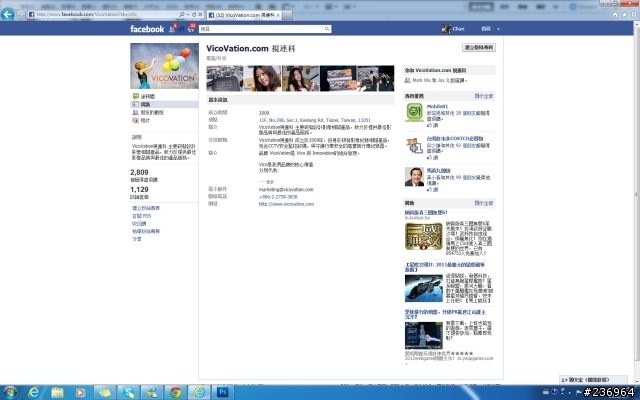Open the second photo strip thumbnail
The image size is (640, 400).
[x=262, y=78]
